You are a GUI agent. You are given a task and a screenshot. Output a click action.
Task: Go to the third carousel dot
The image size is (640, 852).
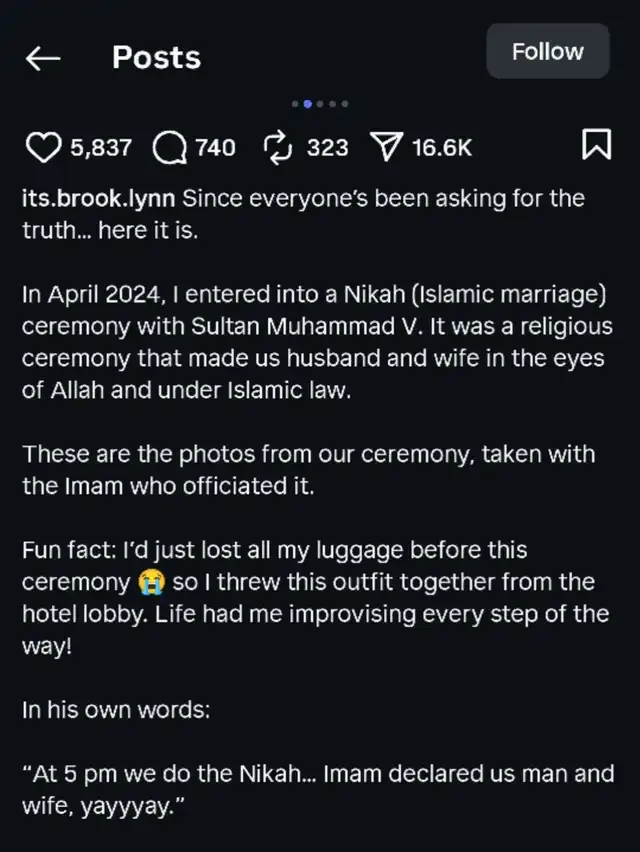point(321,103)
